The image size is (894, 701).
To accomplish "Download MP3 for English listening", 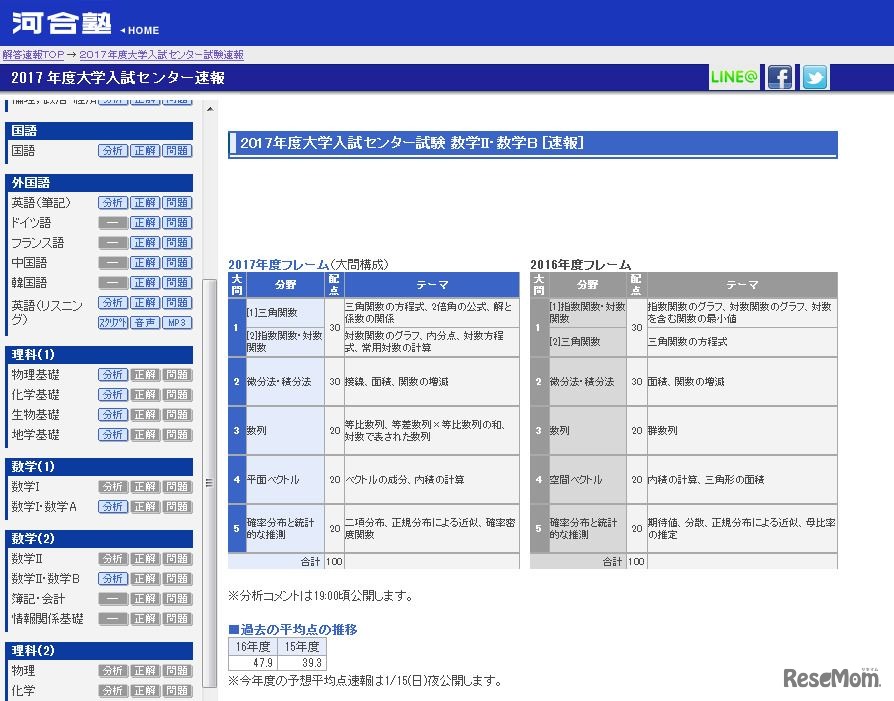I will pyautogui.click(x=177, y=323).
